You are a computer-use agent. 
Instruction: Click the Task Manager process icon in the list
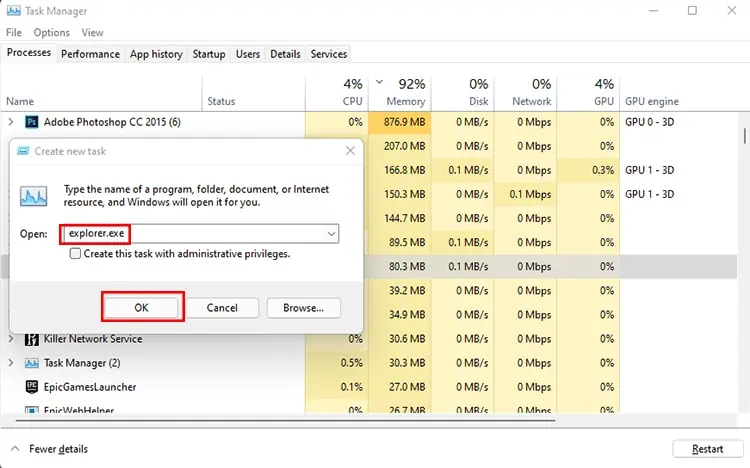pyautogui.click(x=32, y=363)
